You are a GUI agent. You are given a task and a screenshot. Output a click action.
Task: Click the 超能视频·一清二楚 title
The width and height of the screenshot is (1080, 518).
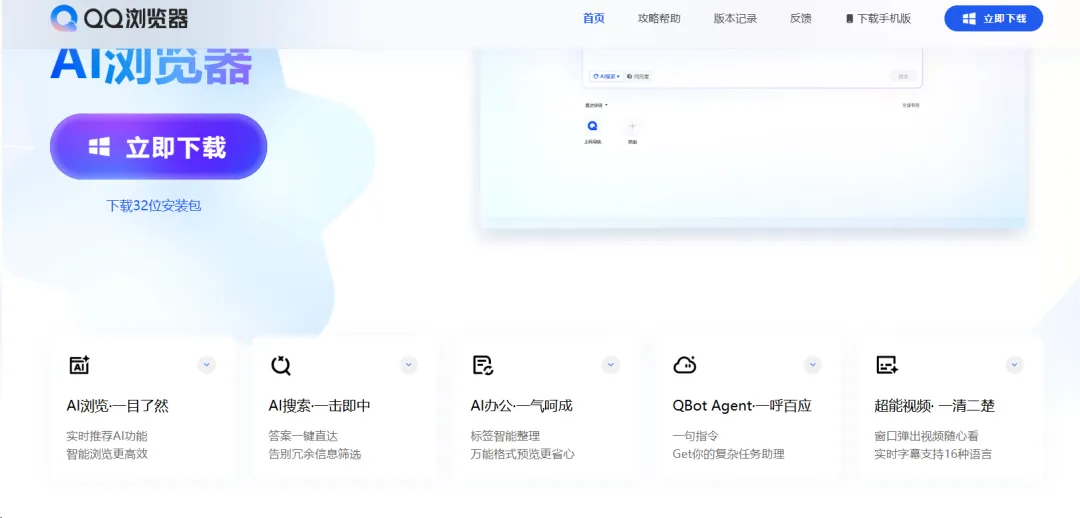point(935,406)
